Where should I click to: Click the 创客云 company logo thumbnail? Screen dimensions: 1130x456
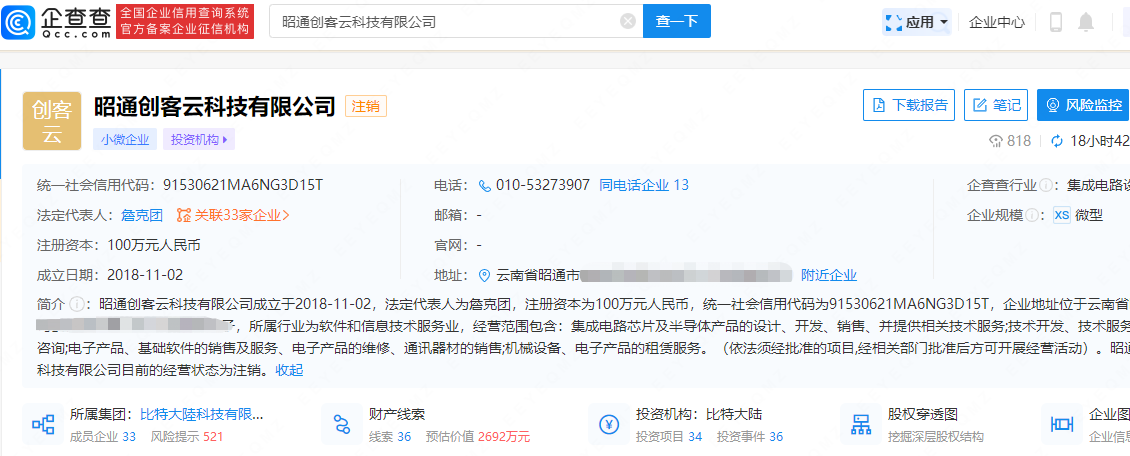coord(52,121)
